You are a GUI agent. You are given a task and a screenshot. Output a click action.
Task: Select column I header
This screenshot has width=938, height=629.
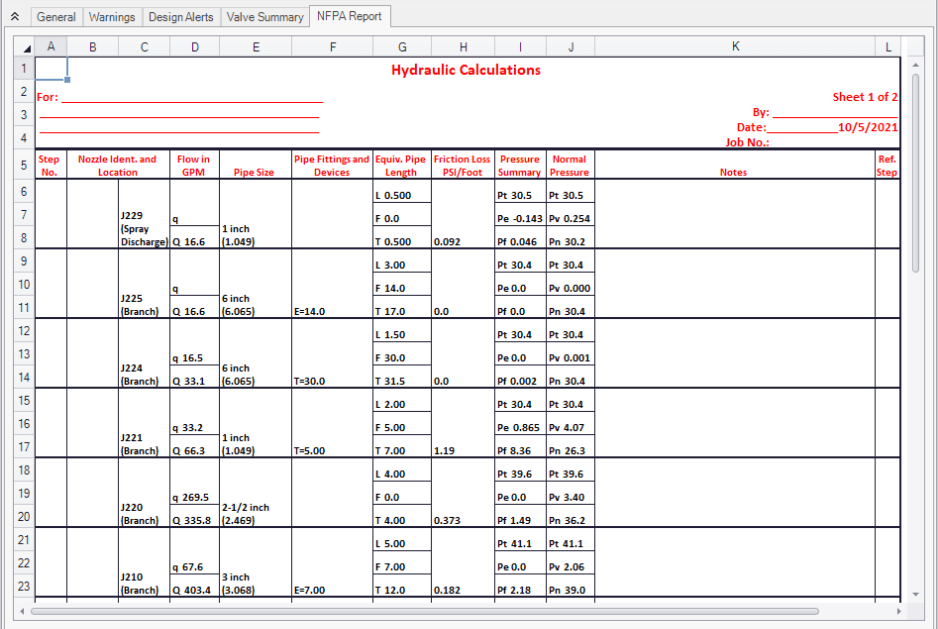pyautogui.click(x=520, y=47)
